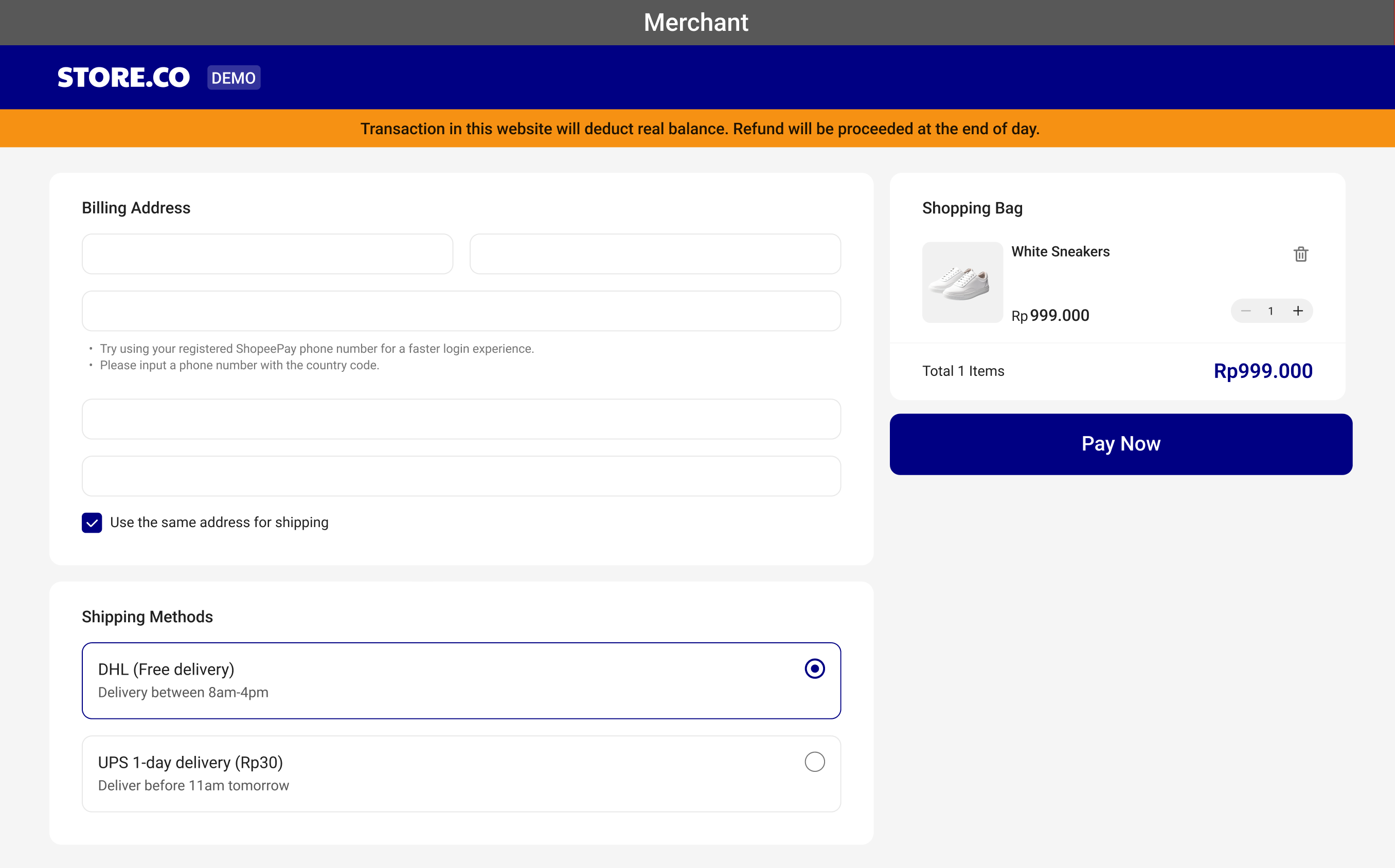Click the STORE.CO logo
1395x868 pixels.
(123, 78)
